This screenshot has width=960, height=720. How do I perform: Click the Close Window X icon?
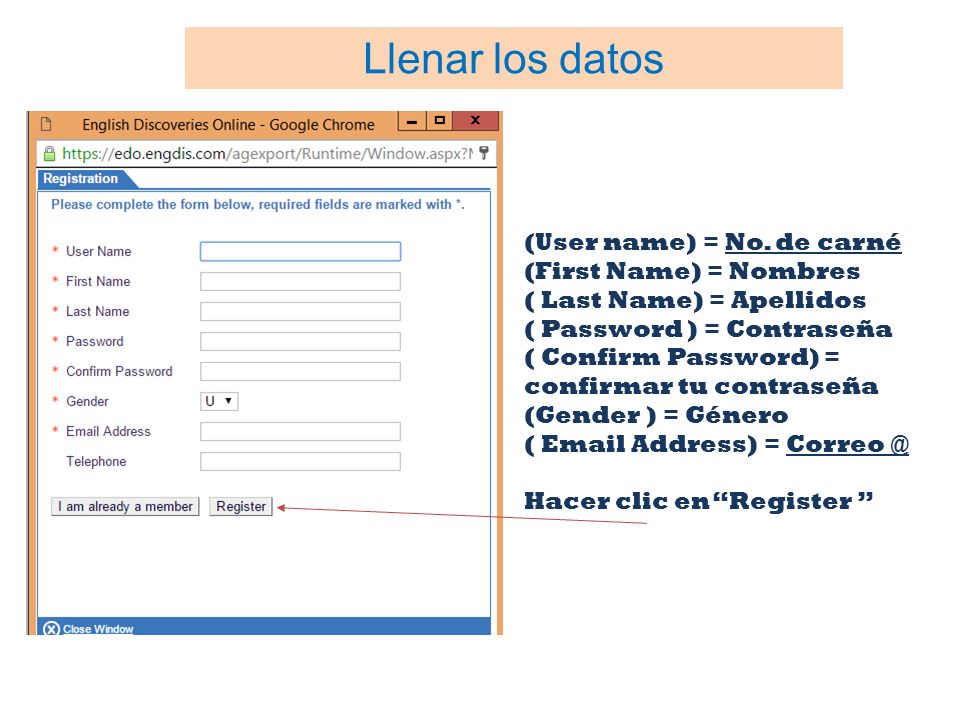51,629
